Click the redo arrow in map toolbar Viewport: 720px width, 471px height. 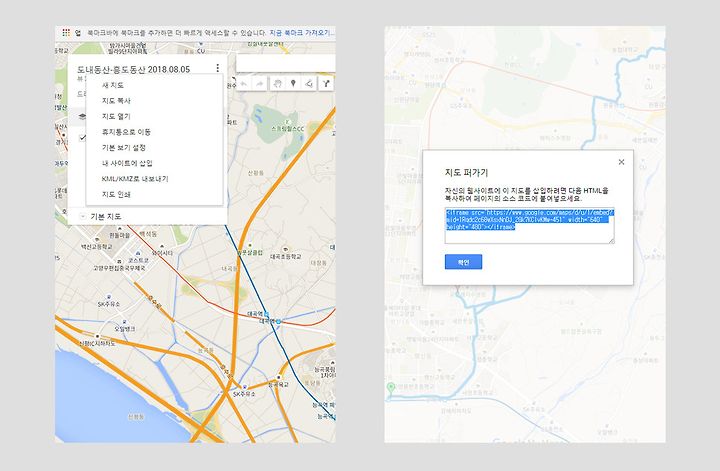259,84
